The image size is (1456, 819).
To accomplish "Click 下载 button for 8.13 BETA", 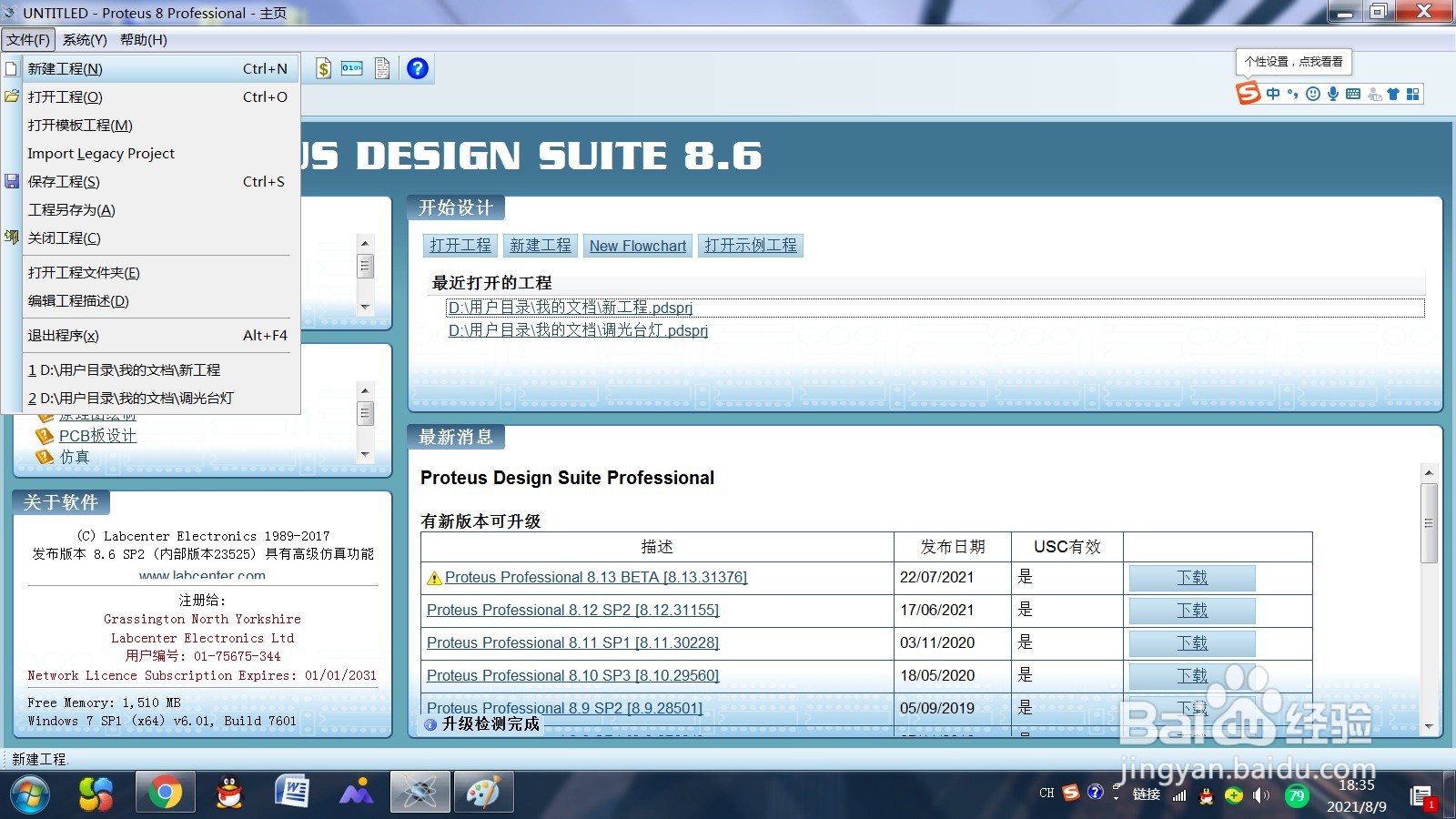I will [1192, 578].
